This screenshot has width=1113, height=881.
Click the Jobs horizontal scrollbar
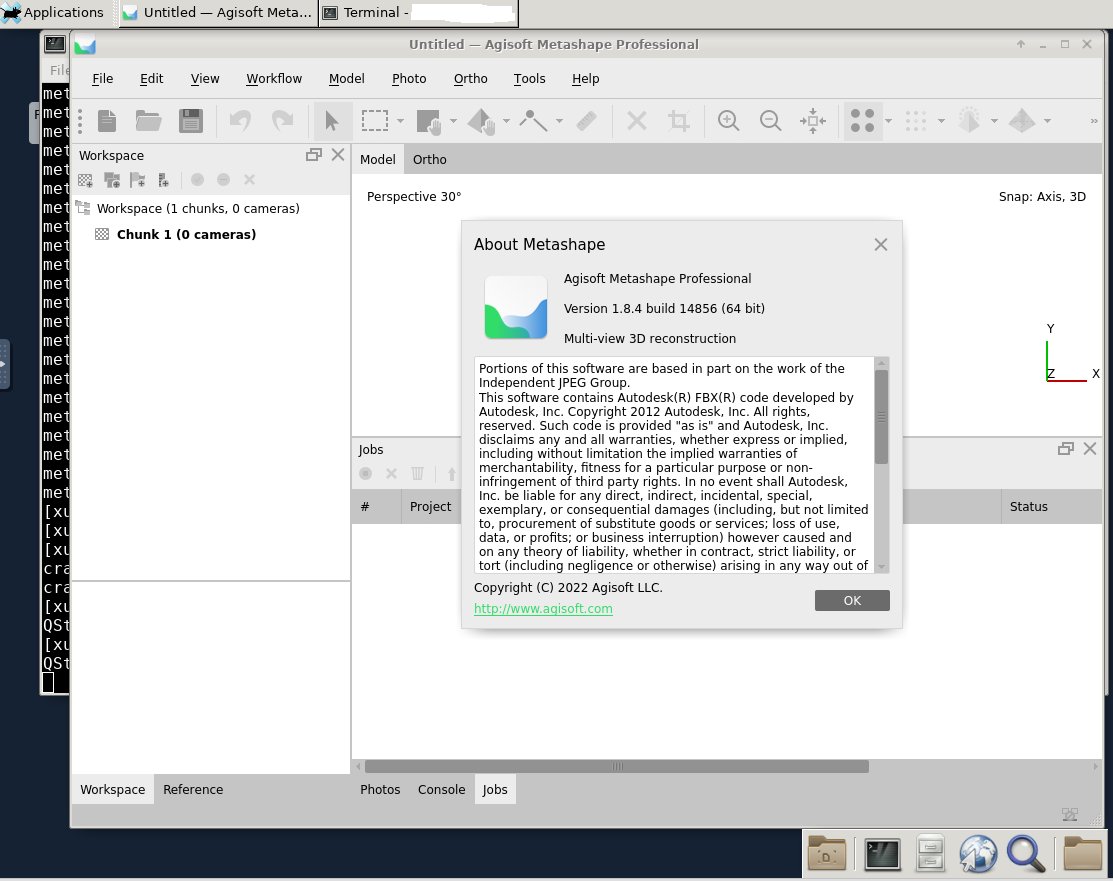(616, 767)
